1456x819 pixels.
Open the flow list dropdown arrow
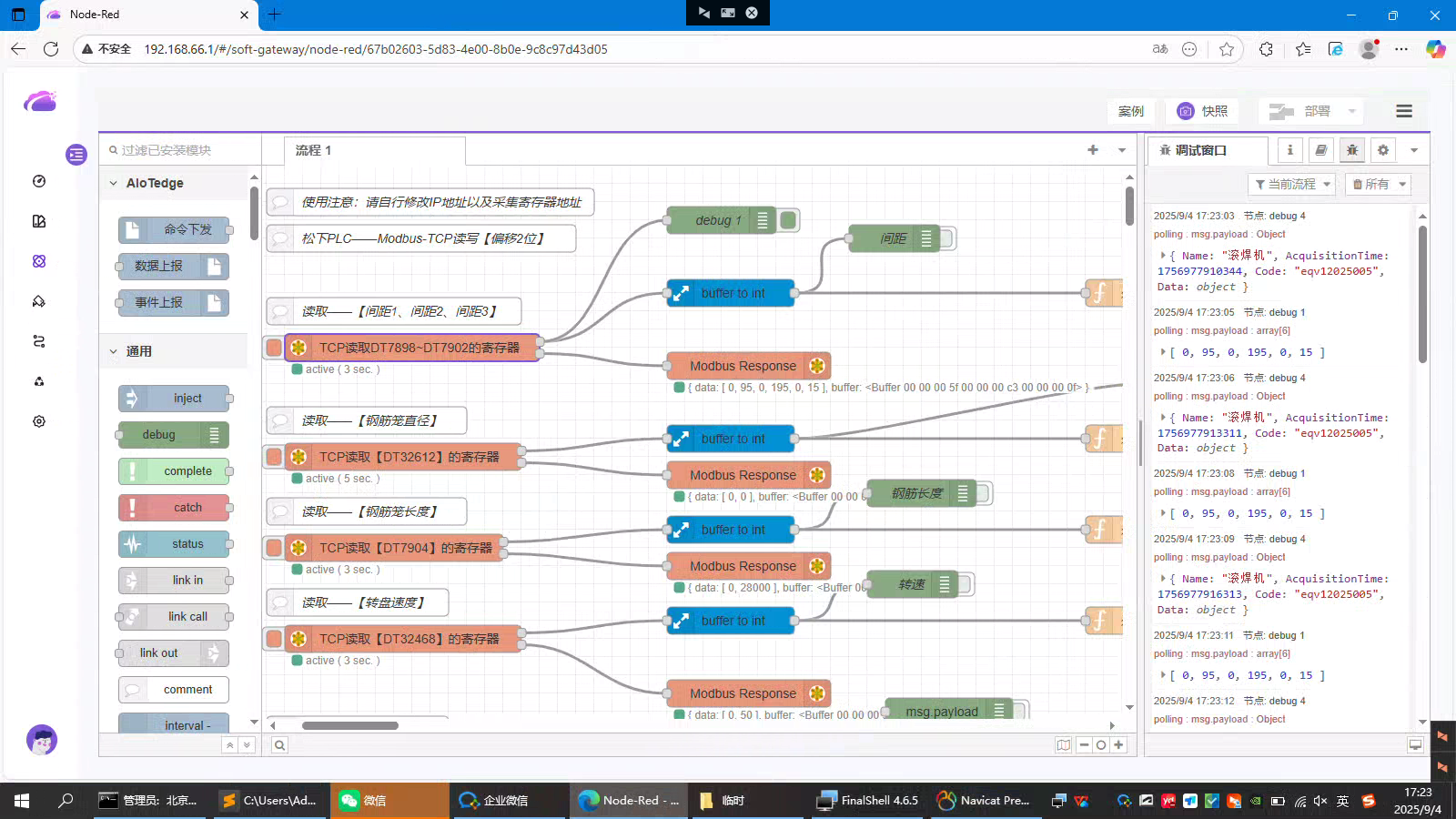(1122, 150)
